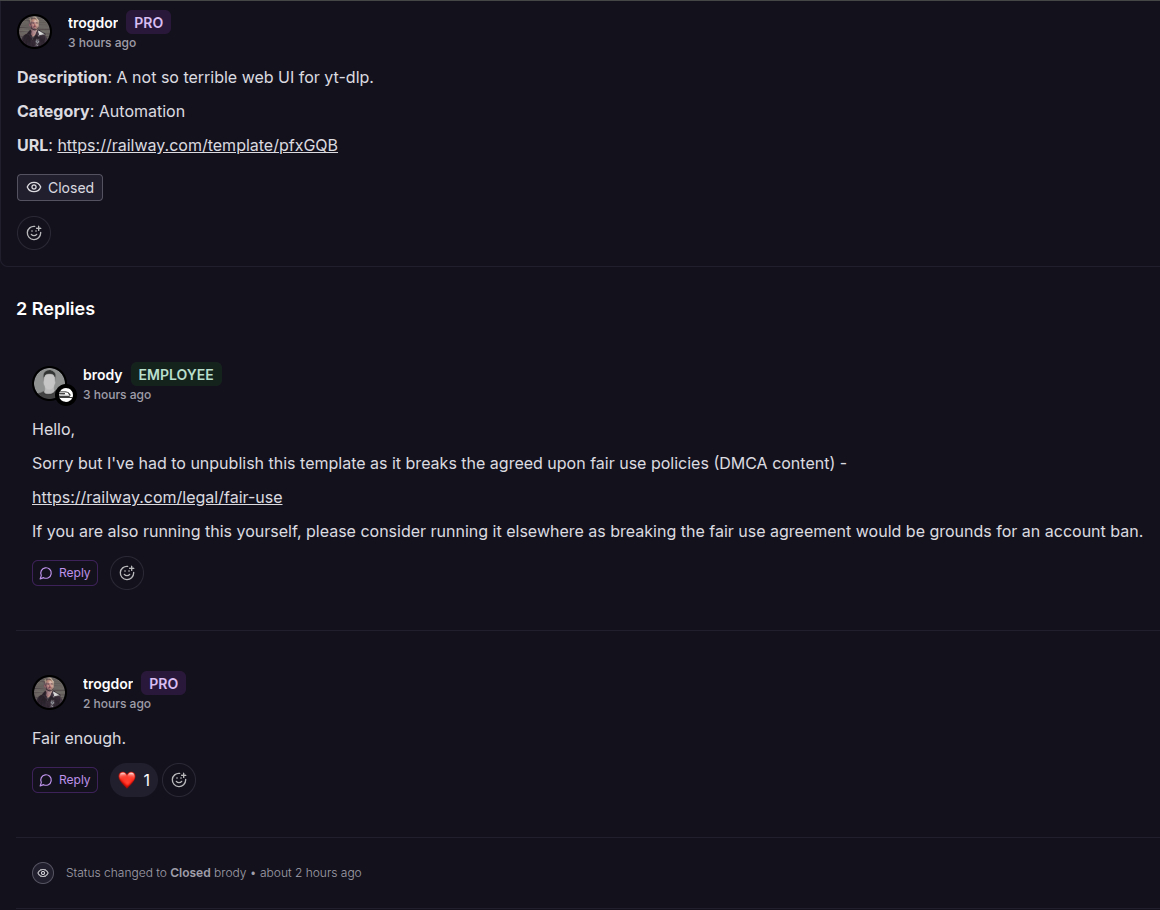Add emoji reaction to brody's reply
Image resolution: width=1160 pixels, height=910 pixels.
[x=127, y=573]
